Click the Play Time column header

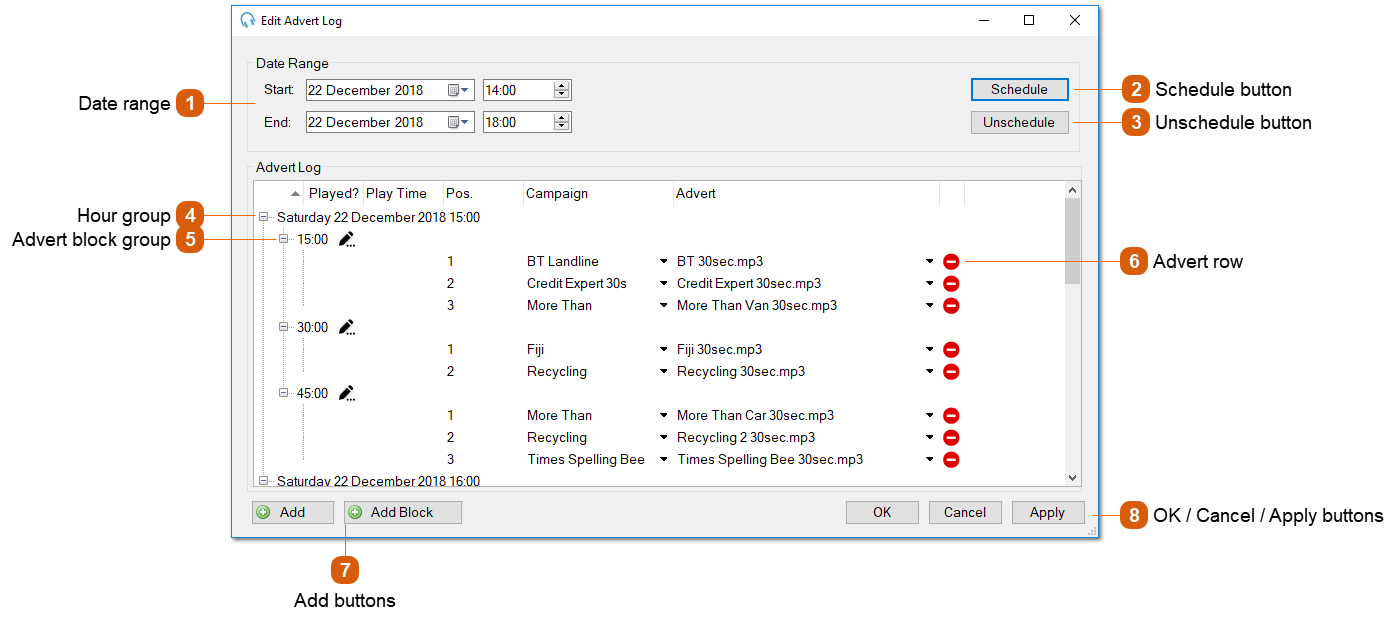point(396,194)
